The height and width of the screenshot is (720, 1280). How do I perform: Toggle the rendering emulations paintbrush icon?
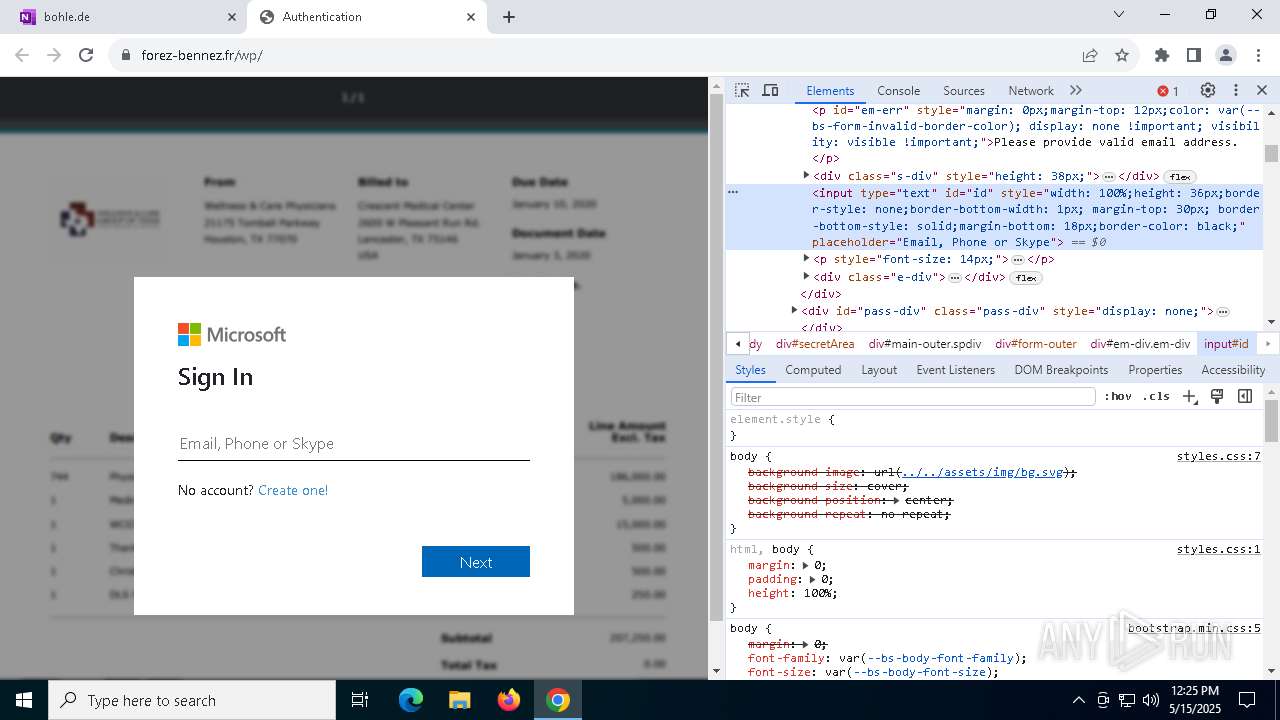[1217, 396]
